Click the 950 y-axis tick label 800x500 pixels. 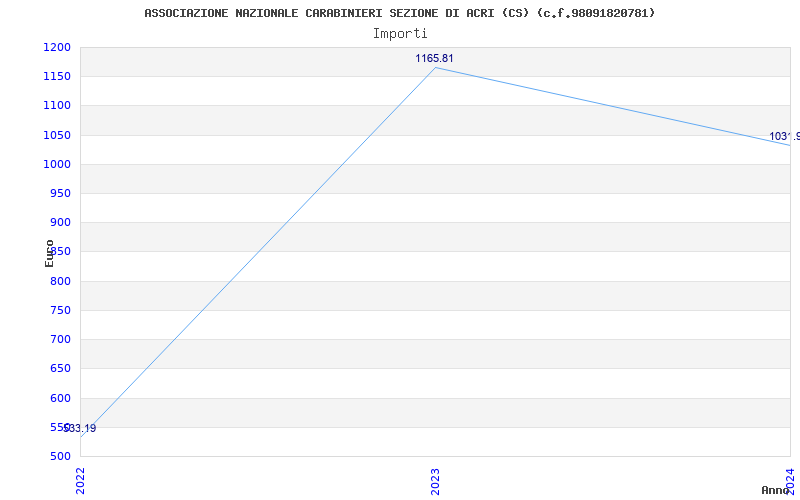61,193
